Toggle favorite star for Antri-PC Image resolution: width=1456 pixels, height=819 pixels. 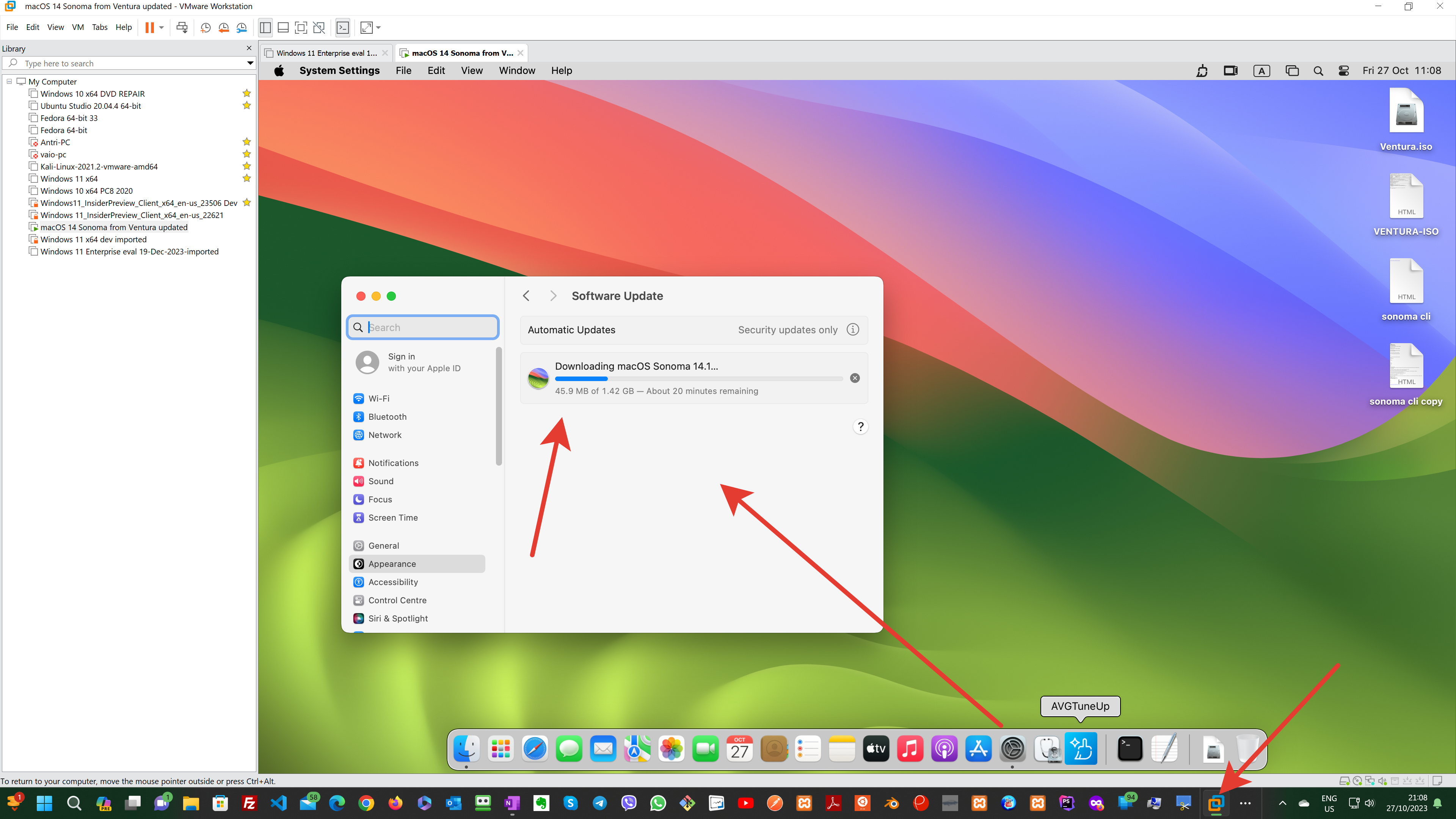[x=246, y=142]
